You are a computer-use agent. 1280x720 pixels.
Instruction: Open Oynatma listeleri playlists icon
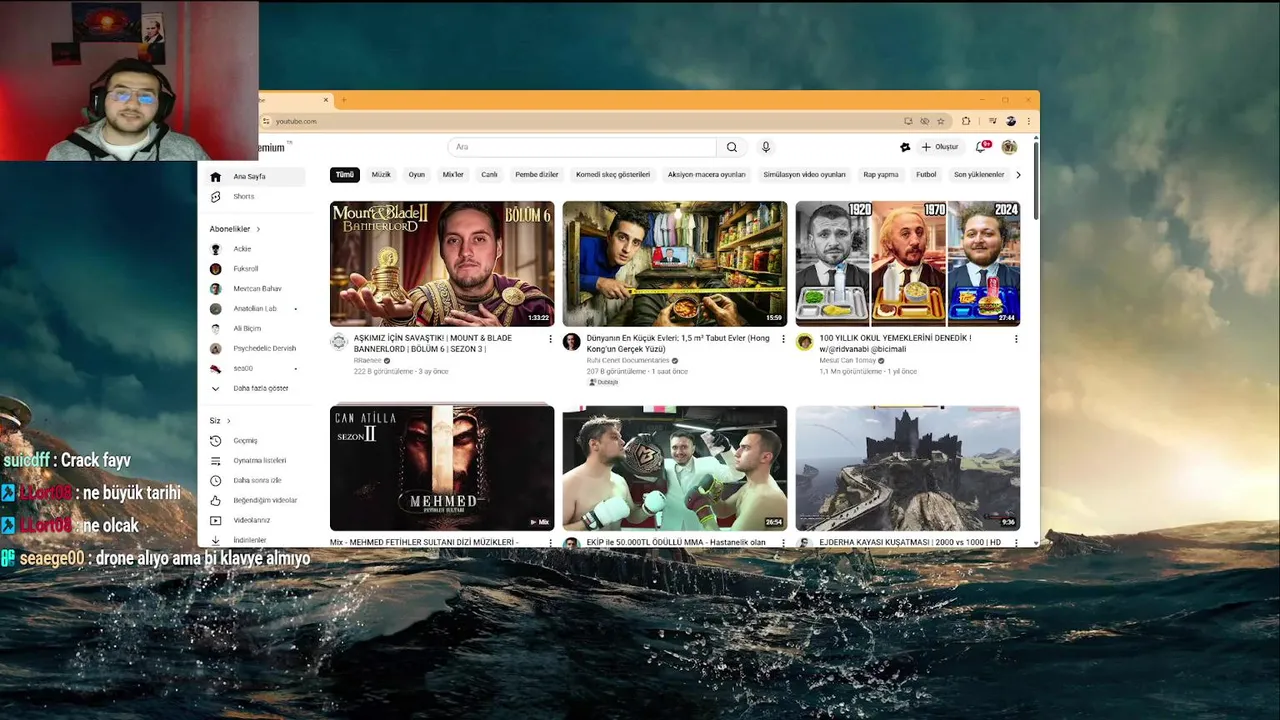[x=215, y=461]
